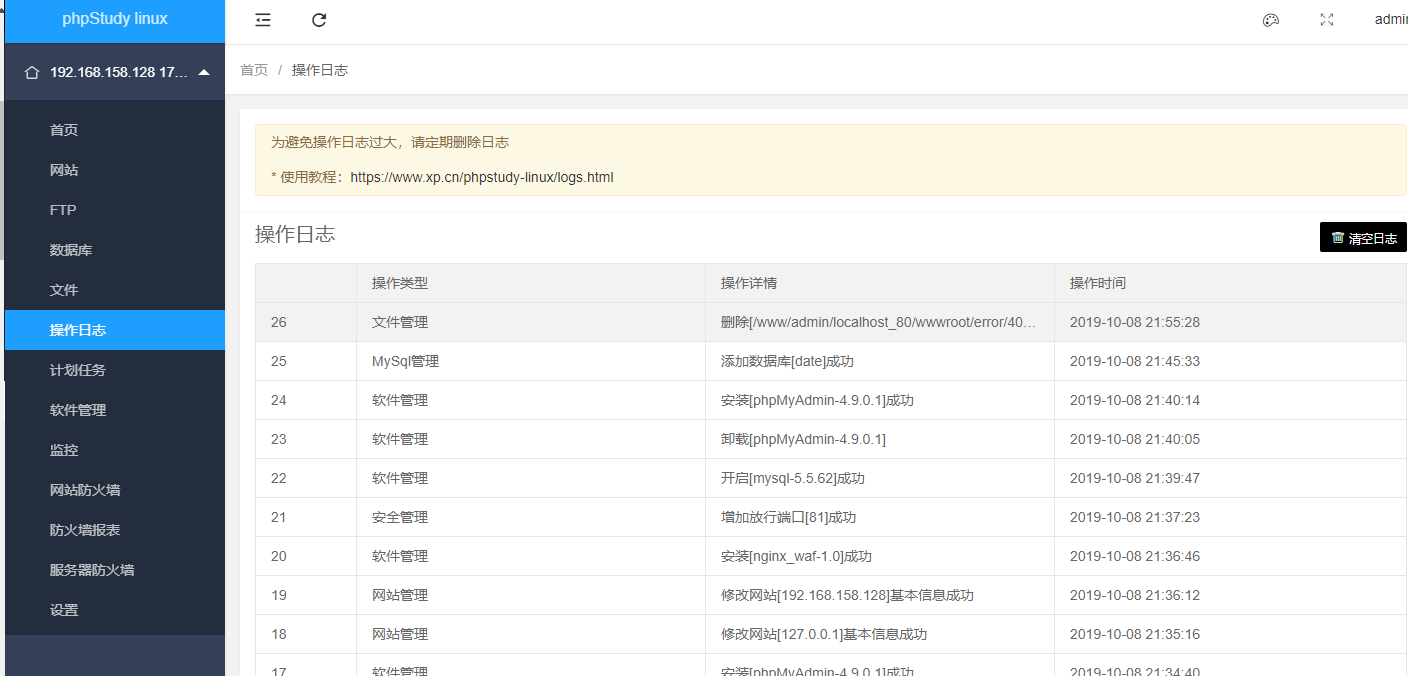Open 文件 manager in sidebar
This screenshot has height=676, width=1408.
(64, 290)
